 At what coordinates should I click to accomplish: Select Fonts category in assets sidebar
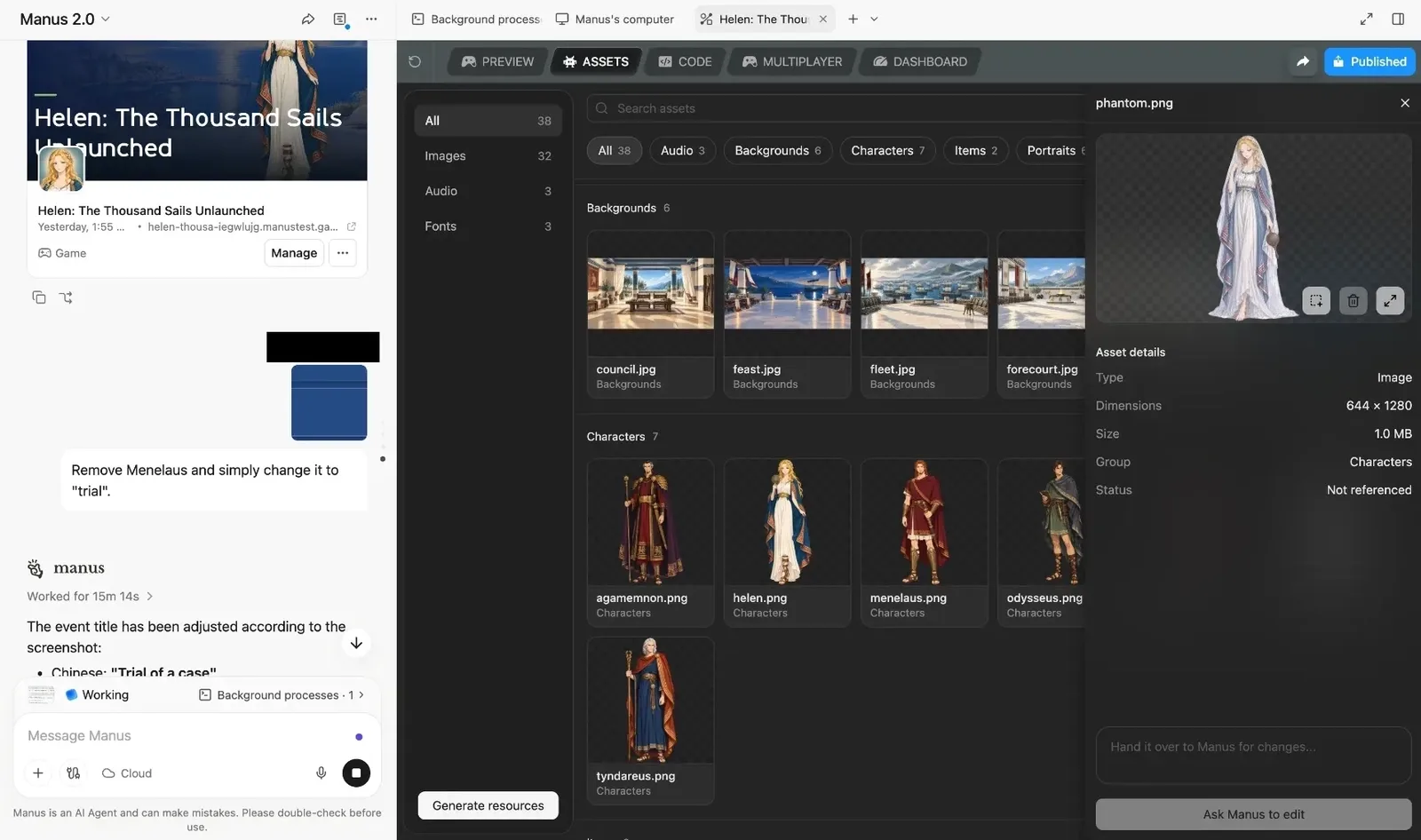click(488, 226)
